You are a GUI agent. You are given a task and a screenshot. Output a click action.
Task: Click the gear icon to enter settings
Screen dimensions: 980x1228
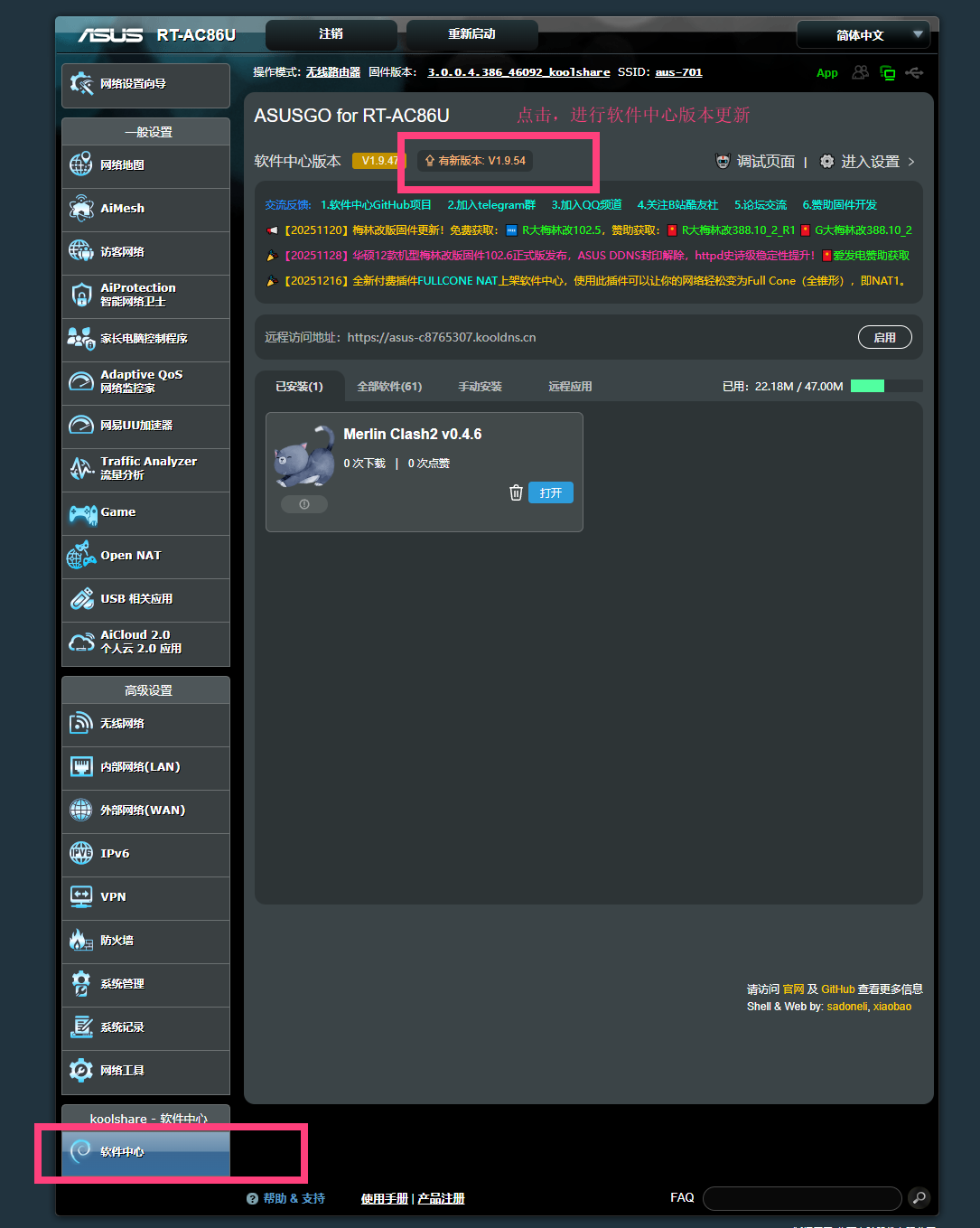[826, 161]
